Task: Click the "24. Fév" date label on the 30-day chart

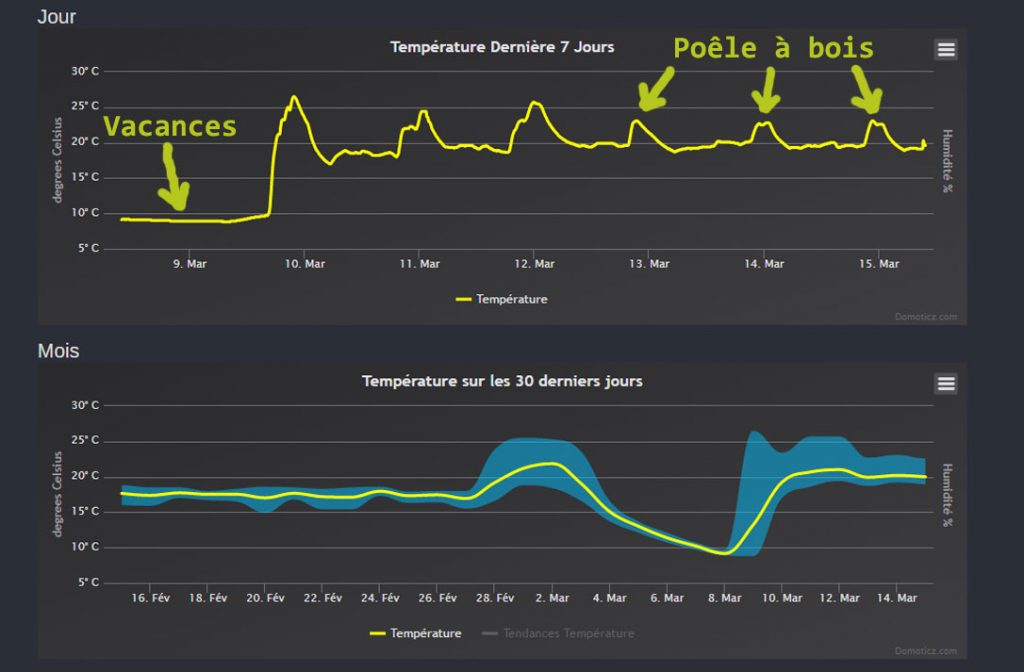Action: (380, 598)
